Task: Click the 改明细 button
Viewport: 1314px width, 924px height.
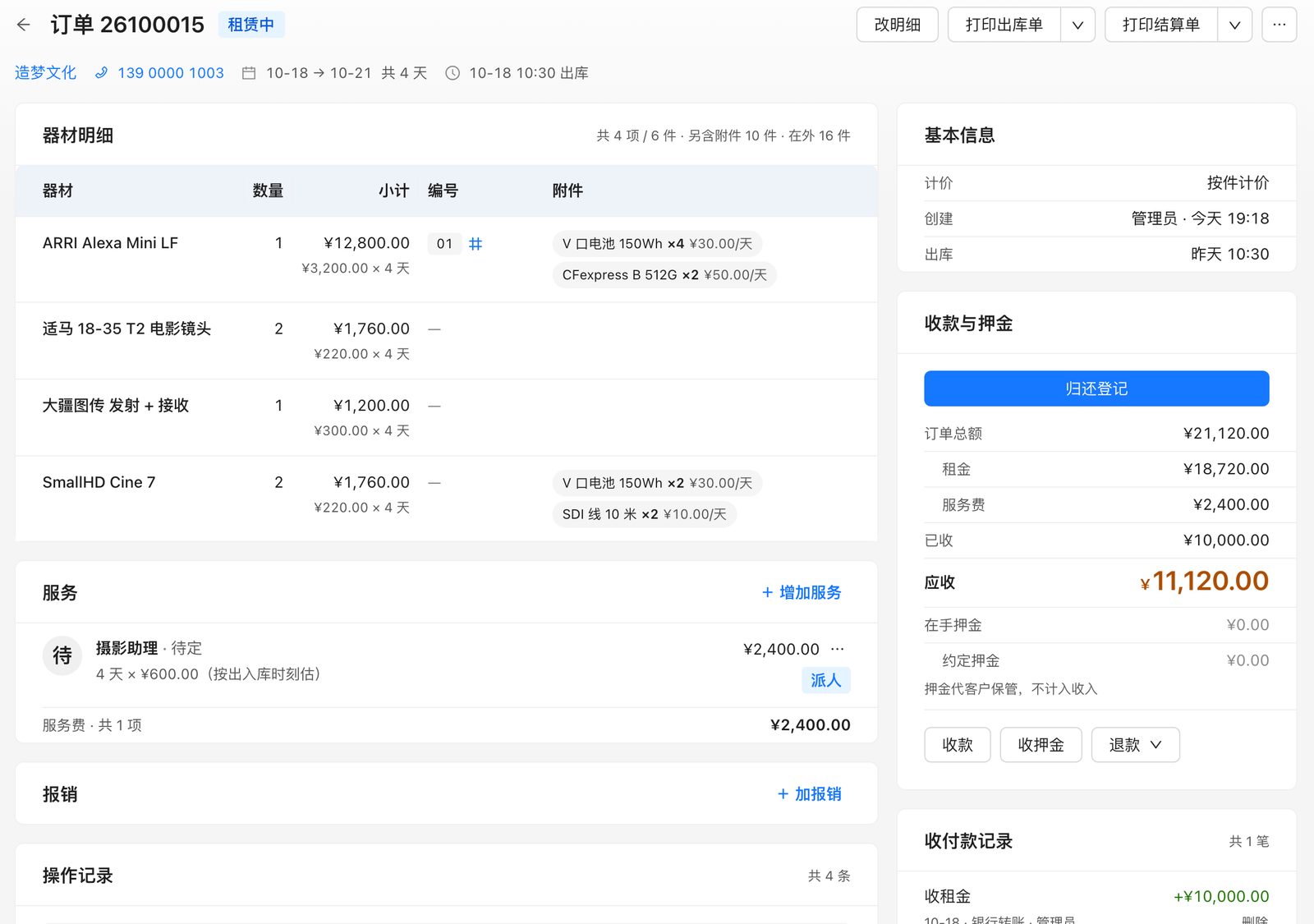Action: (x=897, y=25)
